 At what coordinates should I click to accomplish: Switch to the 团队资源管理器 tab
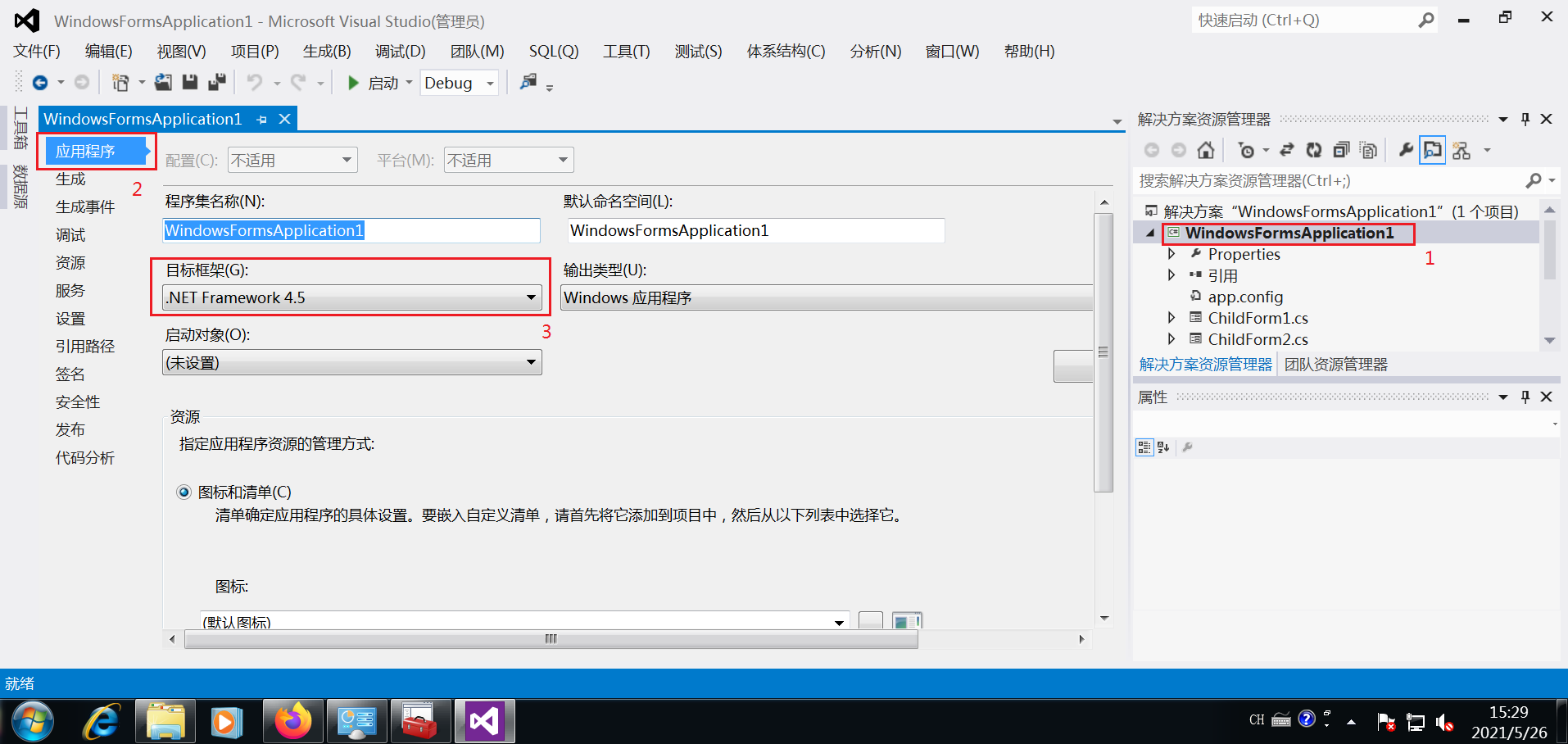[1335, 364]
